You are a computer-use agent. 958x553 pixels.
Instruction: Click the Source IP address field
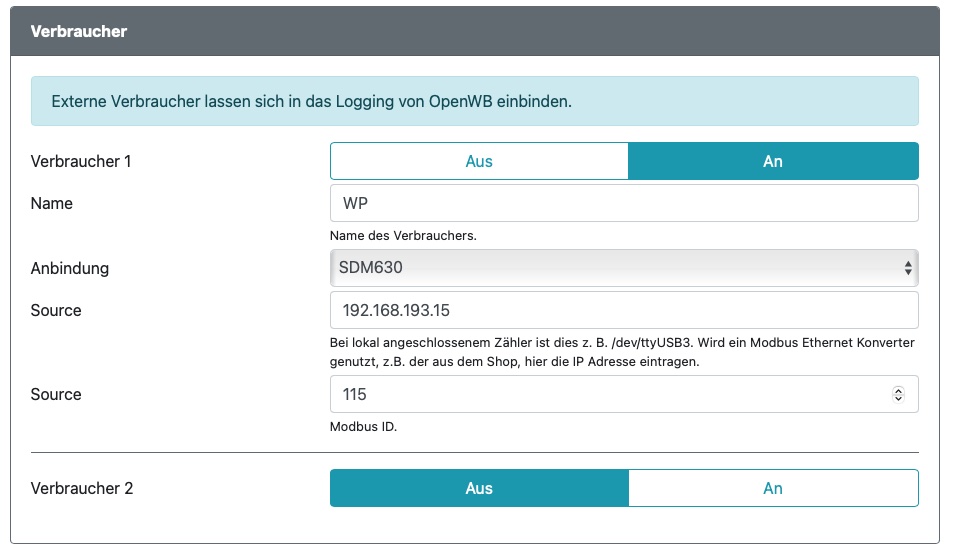tap(623, 310)
